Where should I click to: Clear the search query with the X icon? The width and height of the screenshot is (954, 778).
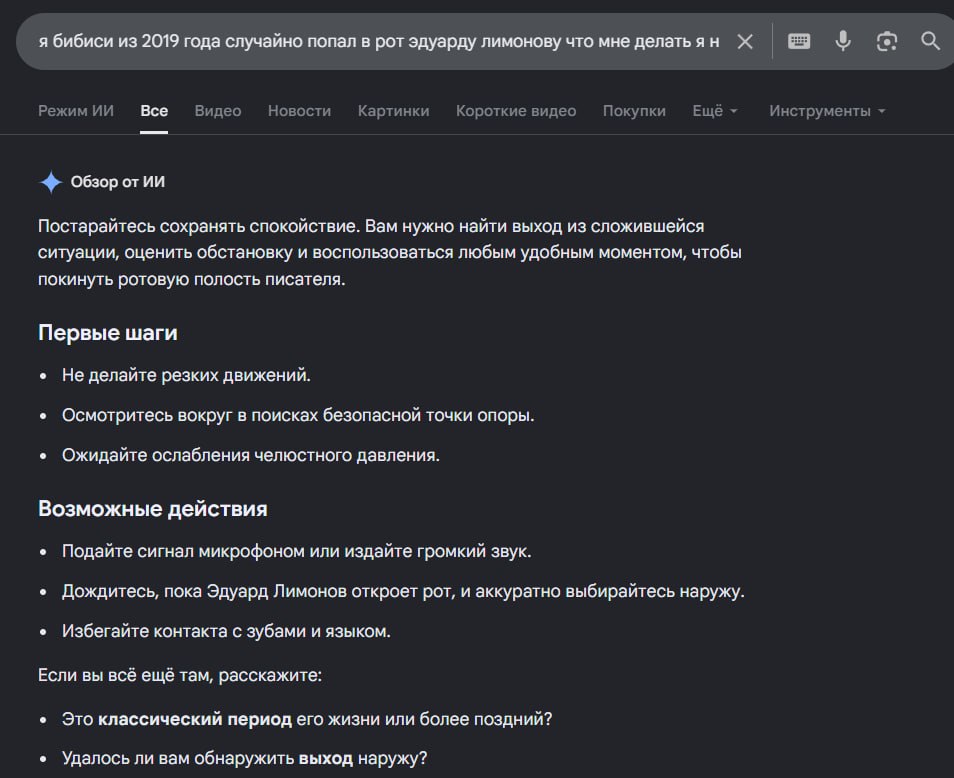point(745,41)
